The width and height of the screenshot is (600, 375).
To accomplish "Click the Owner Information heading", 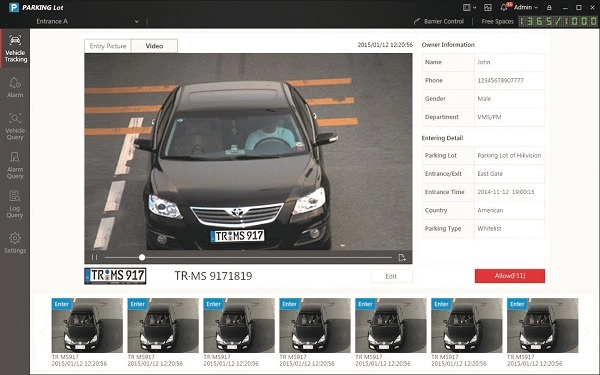I will [x=448, y=45].
